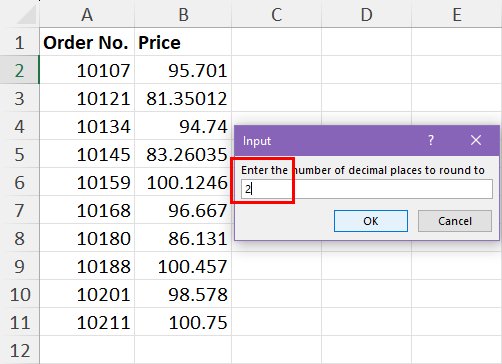Select row 10 header
The width and height of the screenshot is (502, 364).
(19, 294)
